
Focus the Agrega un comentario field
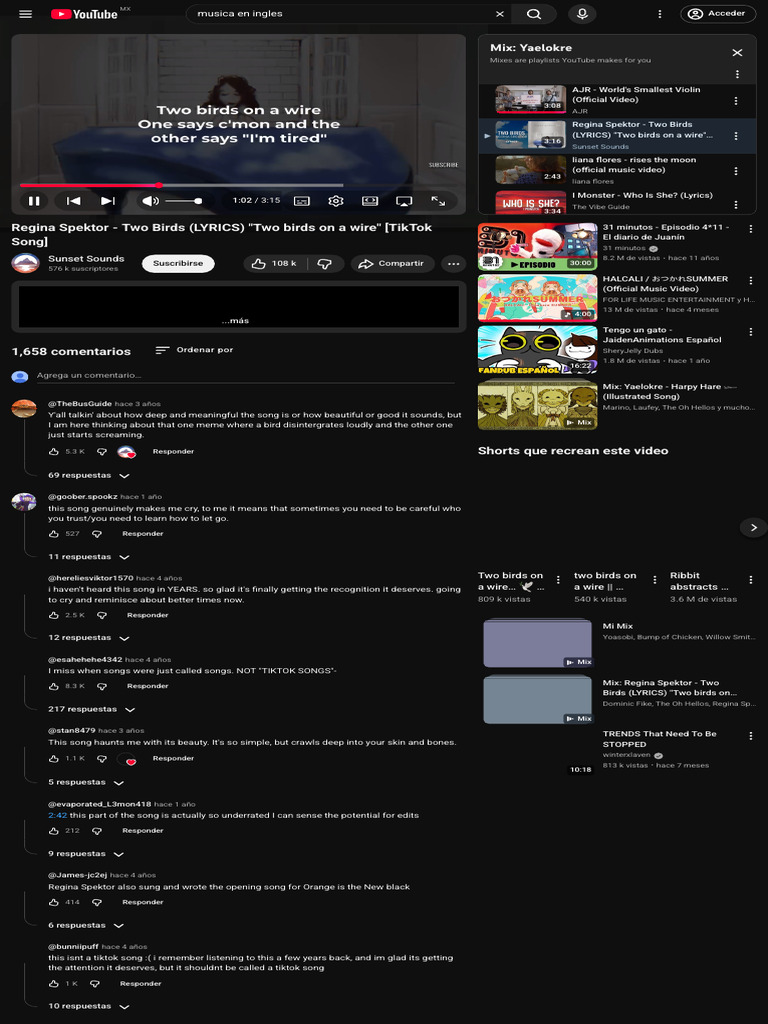pos(246,376)
